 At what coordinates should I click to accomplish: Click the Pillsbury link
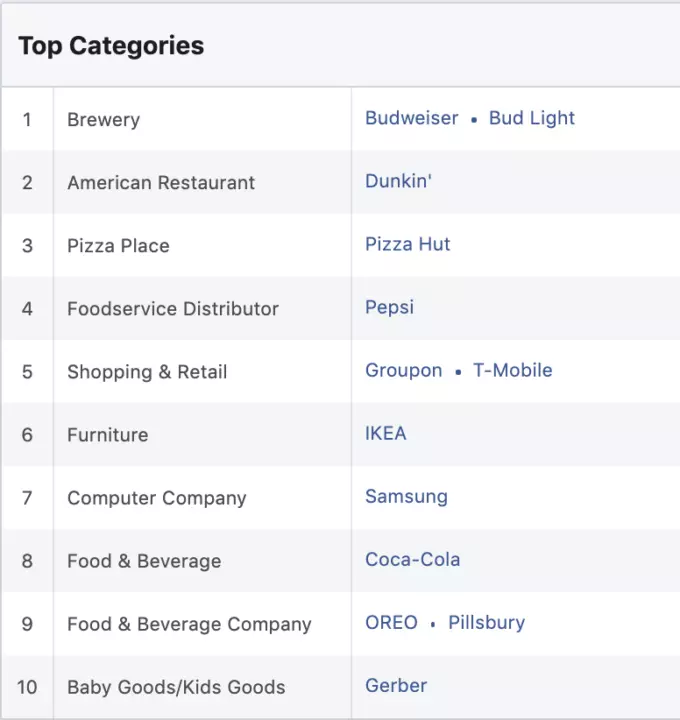coord(486,622)
